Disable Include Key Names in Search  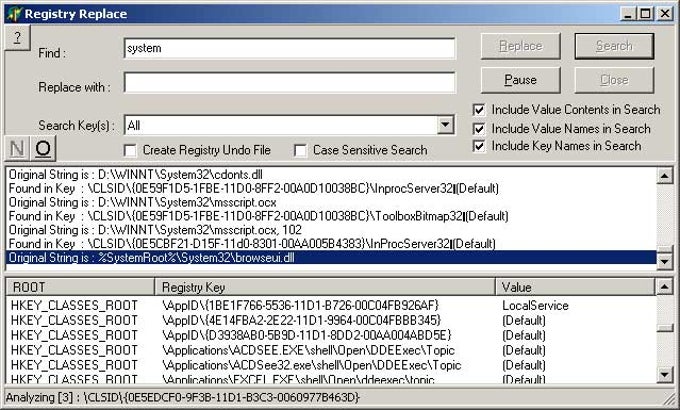pyautogui.click(x=479, y=146)
